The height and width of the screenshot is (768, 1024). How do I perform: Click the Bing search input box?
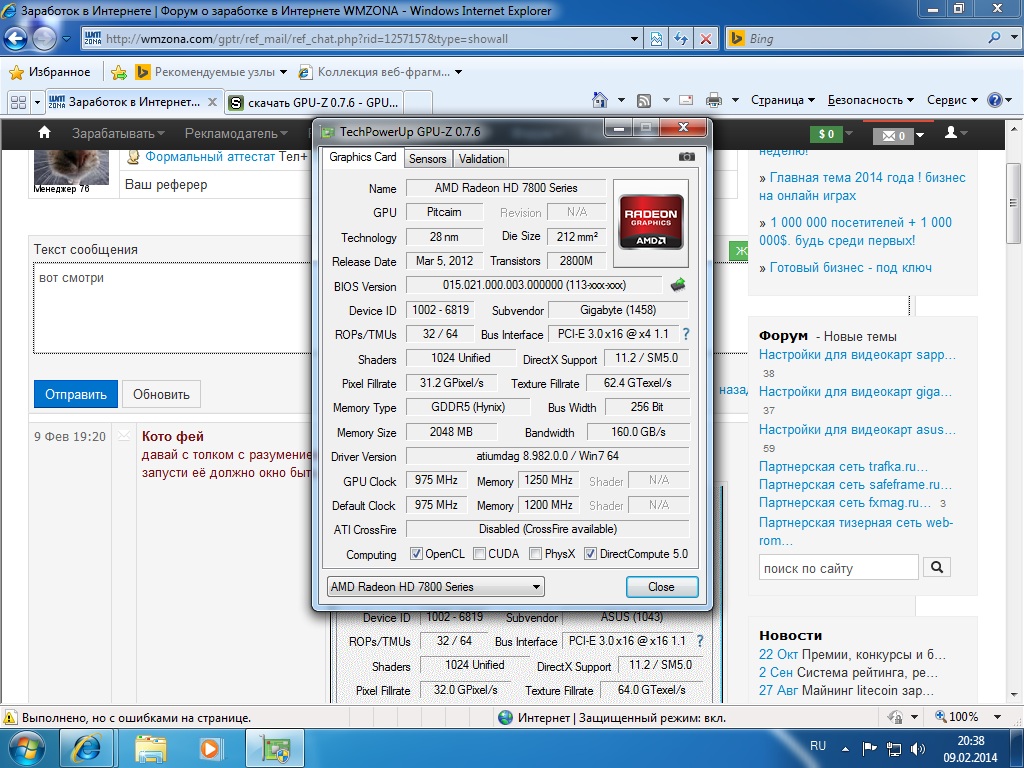click(x=863, y=39)
